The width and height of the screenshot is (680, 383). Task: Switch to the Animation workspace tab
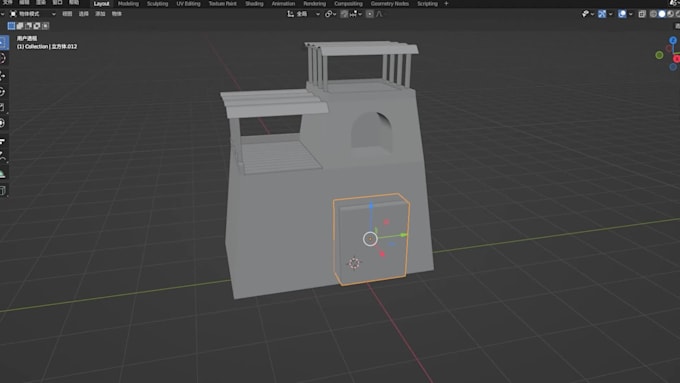point(283,3)
